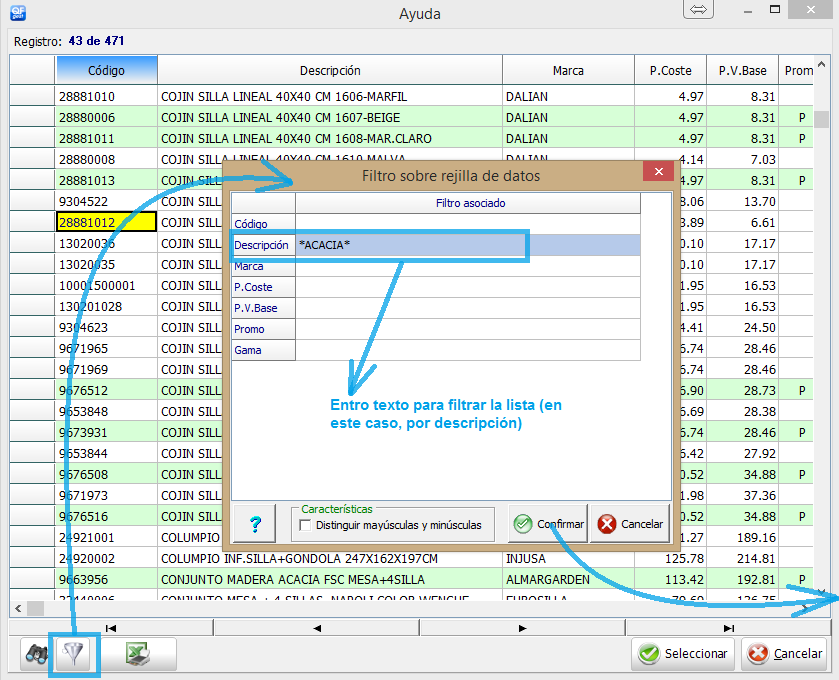Click the Promo filter input field
The width and height of the screenshot is (839, 680).
(468, 329)
